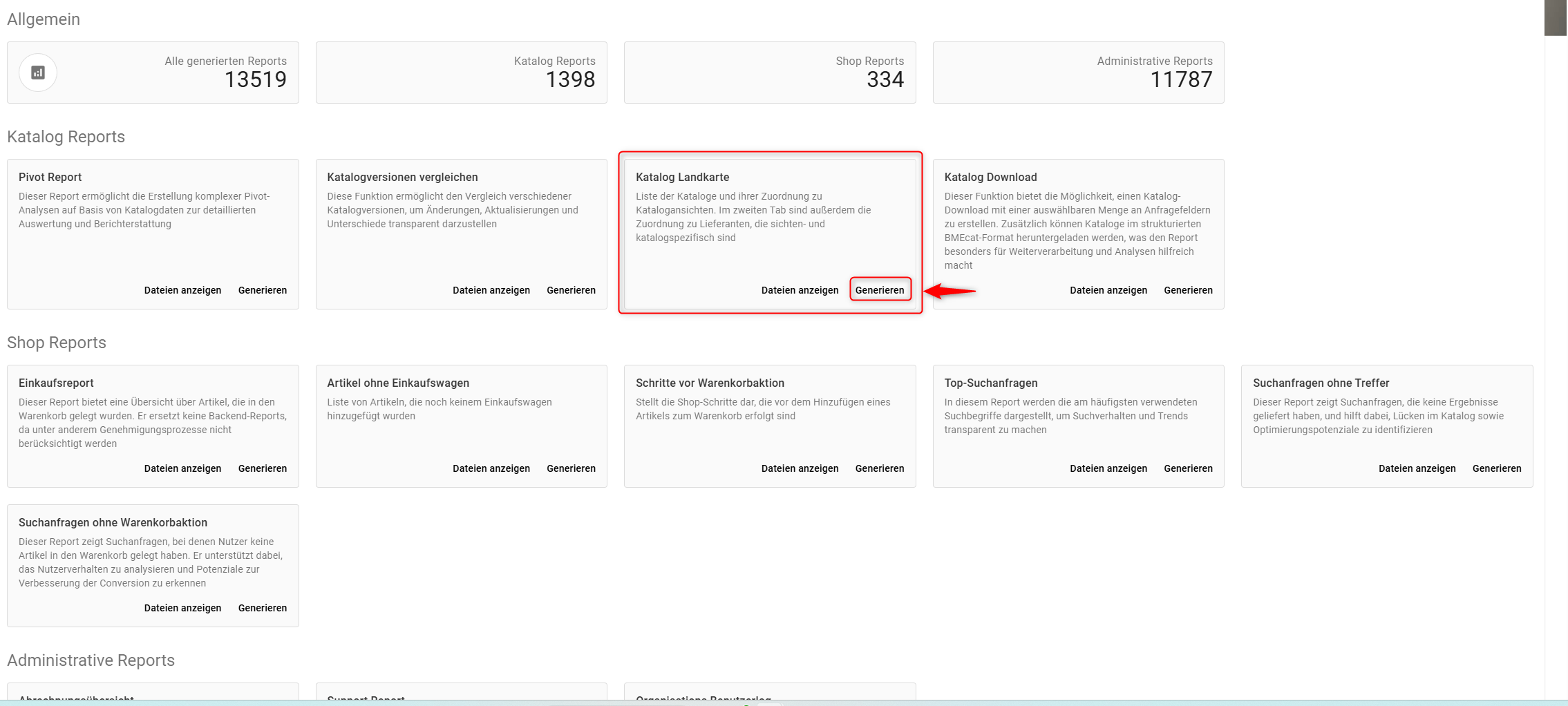The height and width of the screenshot is (706, 1568).
Task: Generate the Katalog Landkarte report
Action: point(880,290)
